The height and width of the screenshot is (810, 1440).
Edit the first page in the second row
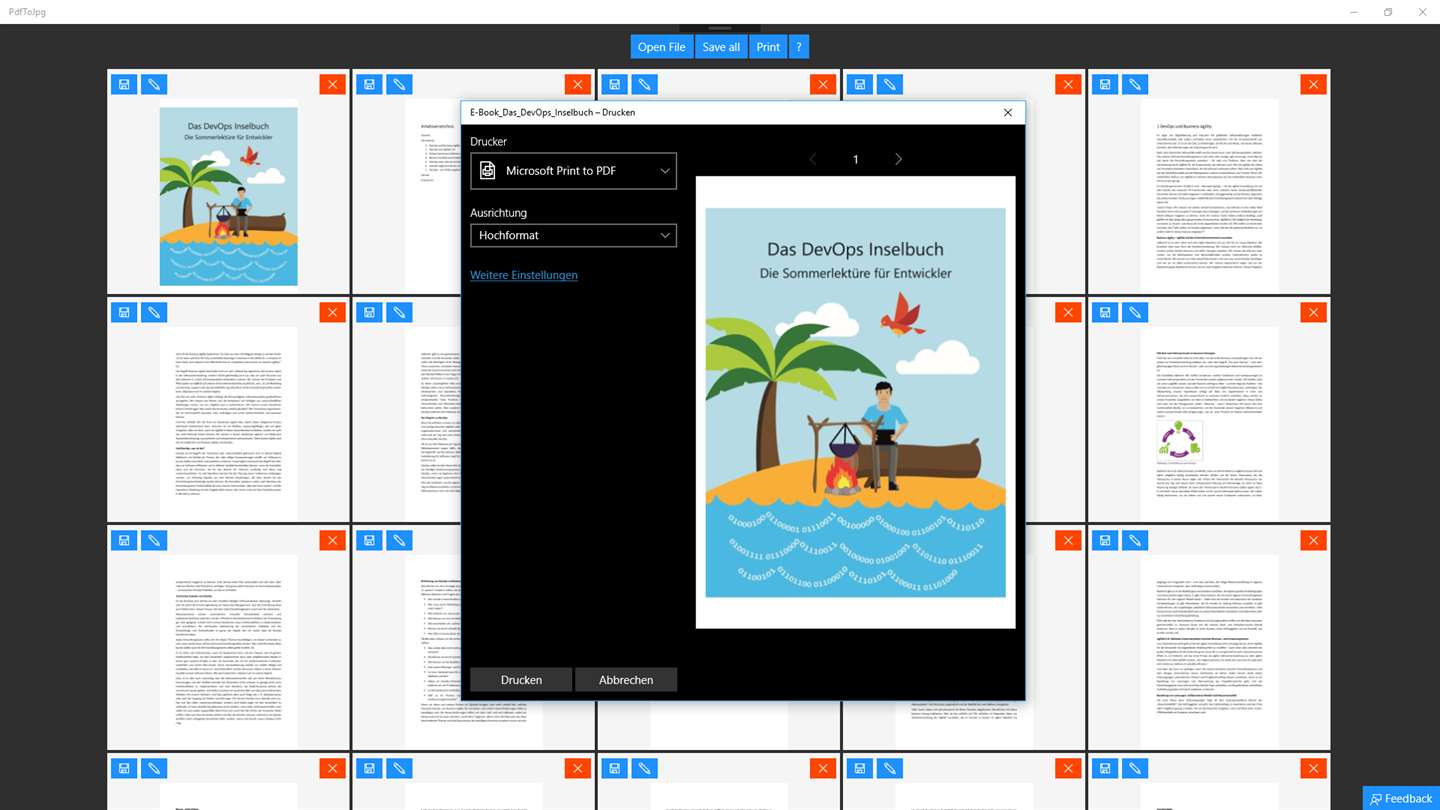(x=154, y=313)
